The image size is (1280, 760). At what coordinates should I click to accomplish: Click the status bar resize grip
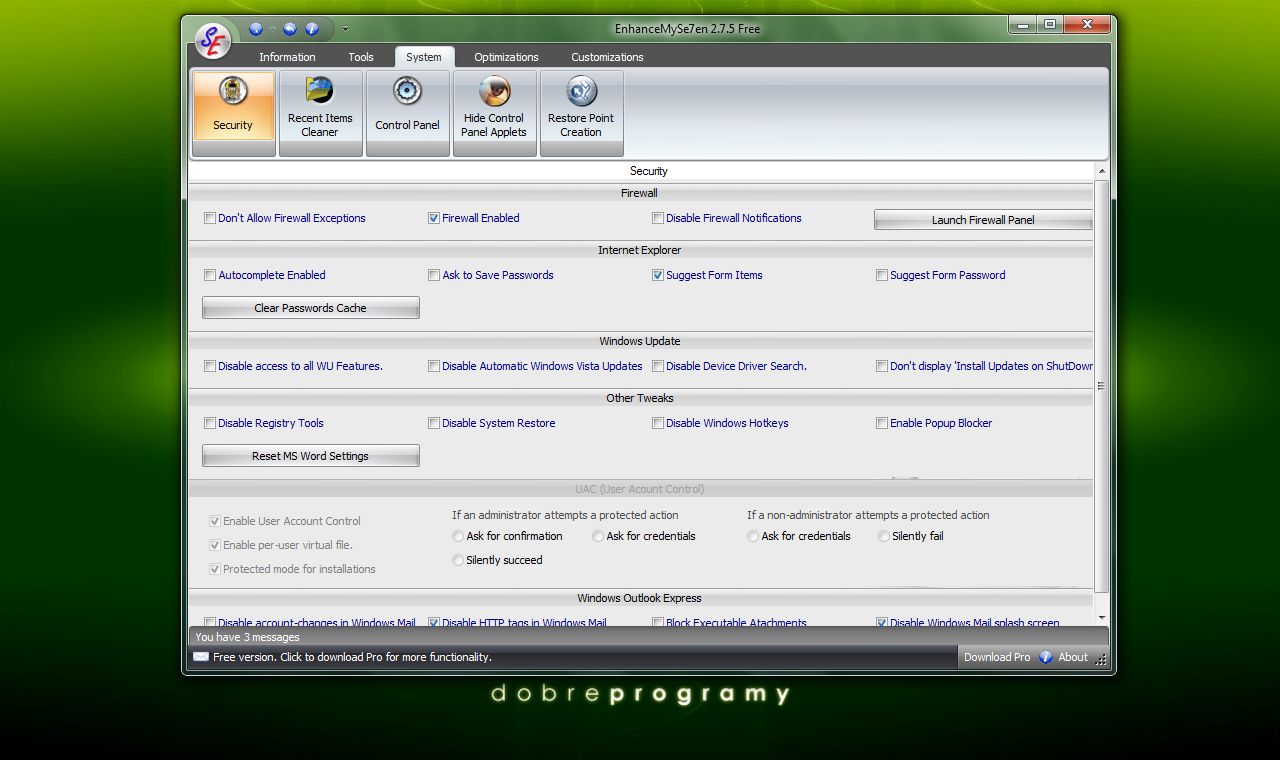[x=1101, y=659]
